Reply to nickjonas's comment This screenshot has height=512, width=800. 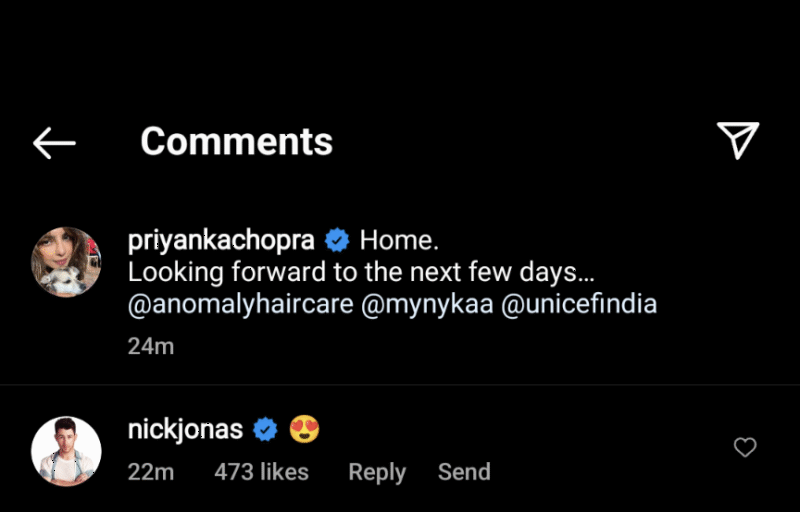tap(377, 472)
